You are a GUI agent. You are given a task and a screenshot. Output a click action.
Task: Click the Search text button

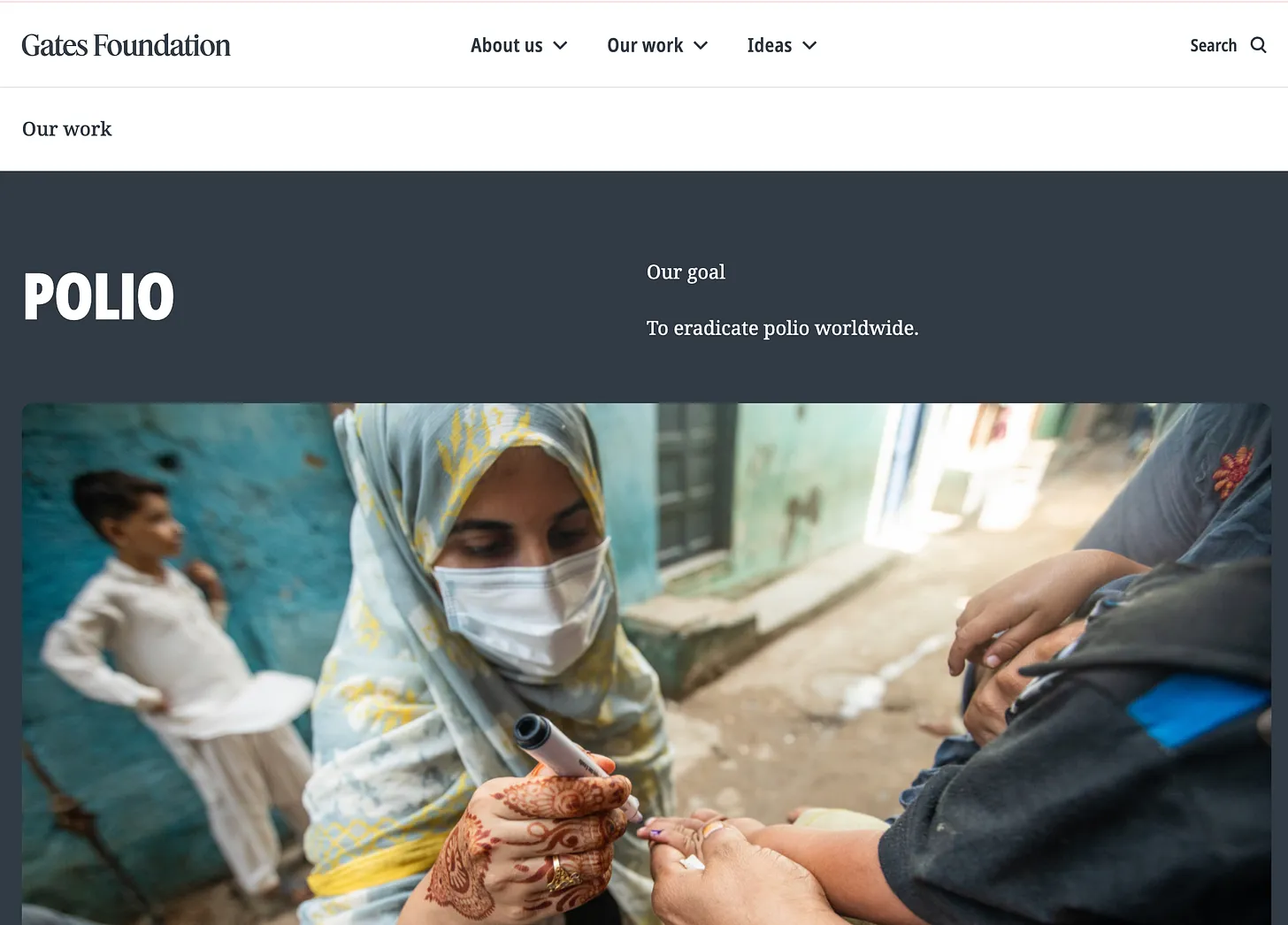click(1213, 45)
